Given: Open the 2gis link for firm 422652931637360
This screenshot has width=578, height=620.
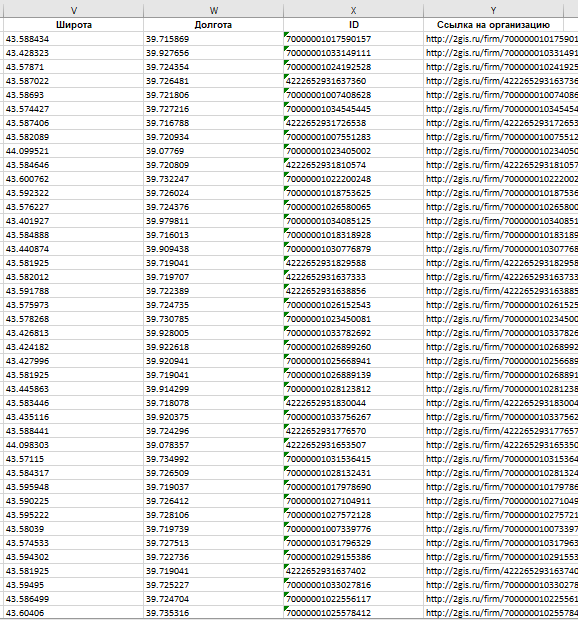Looking at the screenshot, I should (x=502, y=81).
